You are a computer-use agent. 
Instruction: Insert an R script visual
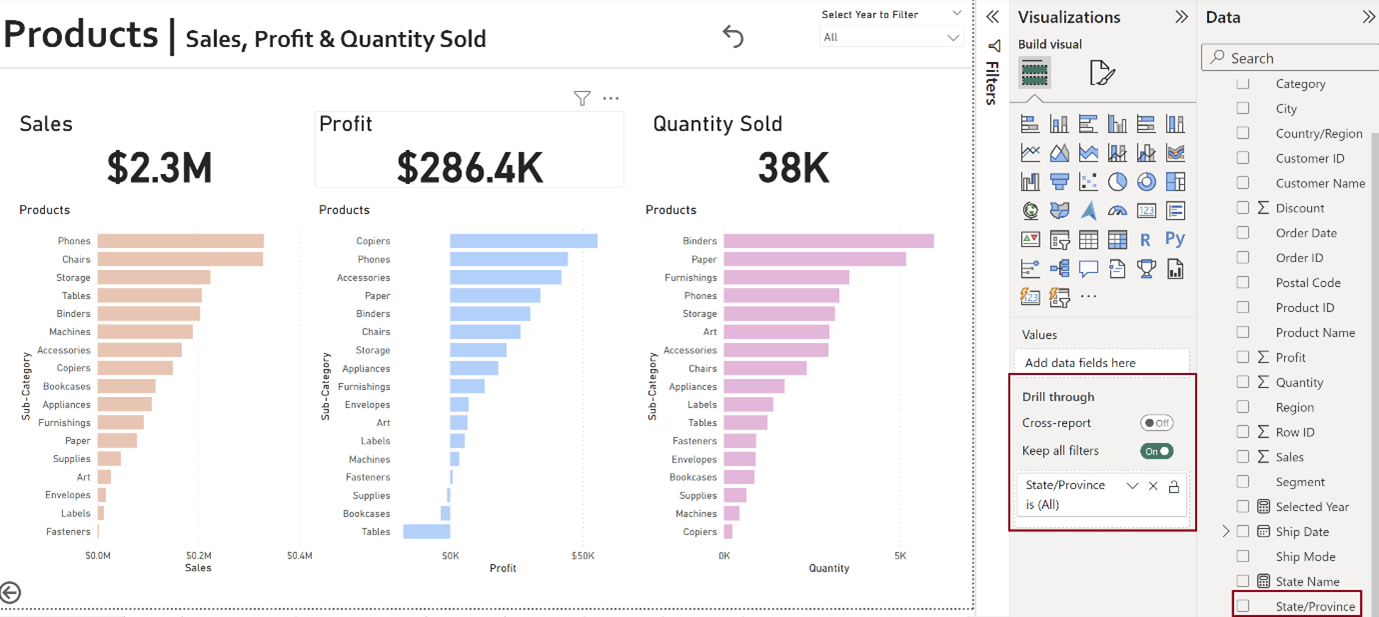click(1146, 240)
